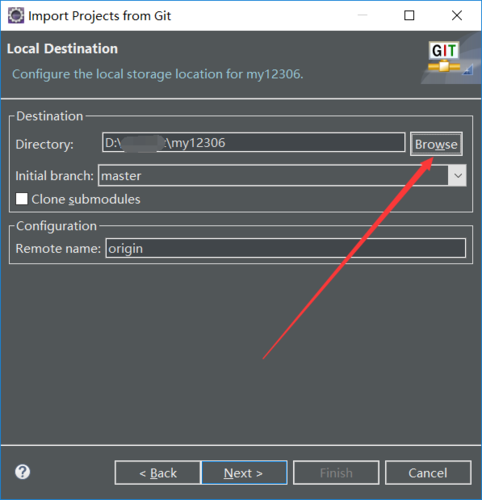Close the Import Projects dialog
Viewport: 482px width, 500px height.
click(457, 15)
